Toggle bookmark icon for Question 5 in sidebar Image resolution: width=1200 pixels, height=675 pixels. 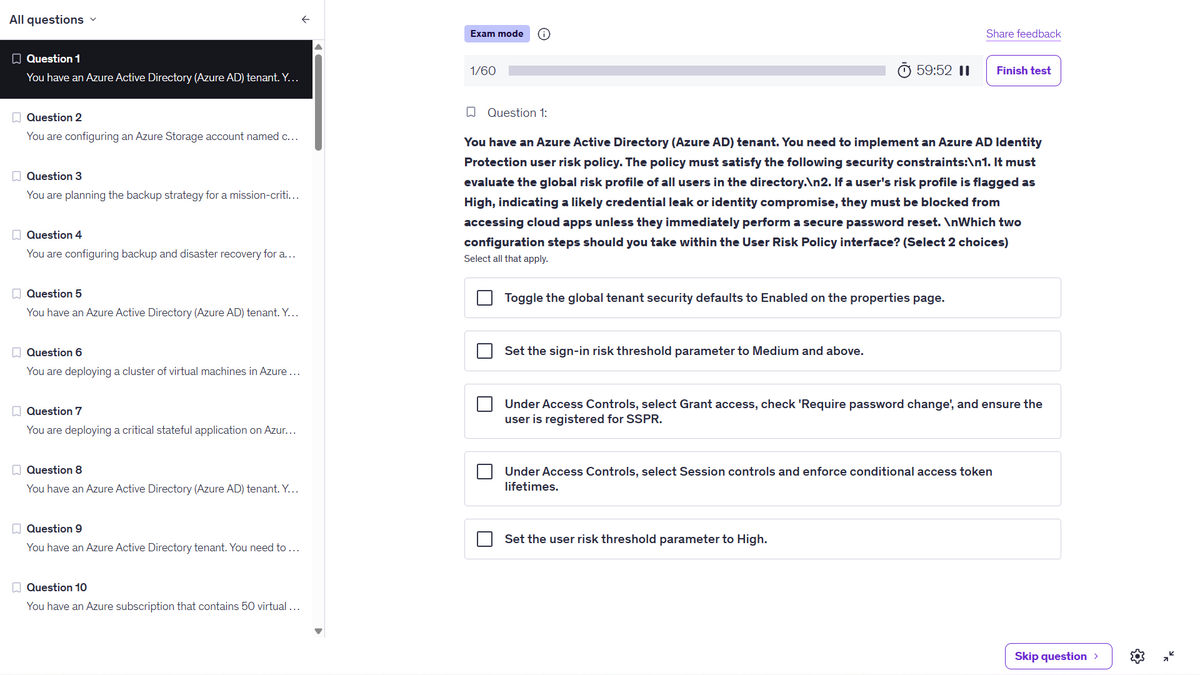click(x=16, y=294)
